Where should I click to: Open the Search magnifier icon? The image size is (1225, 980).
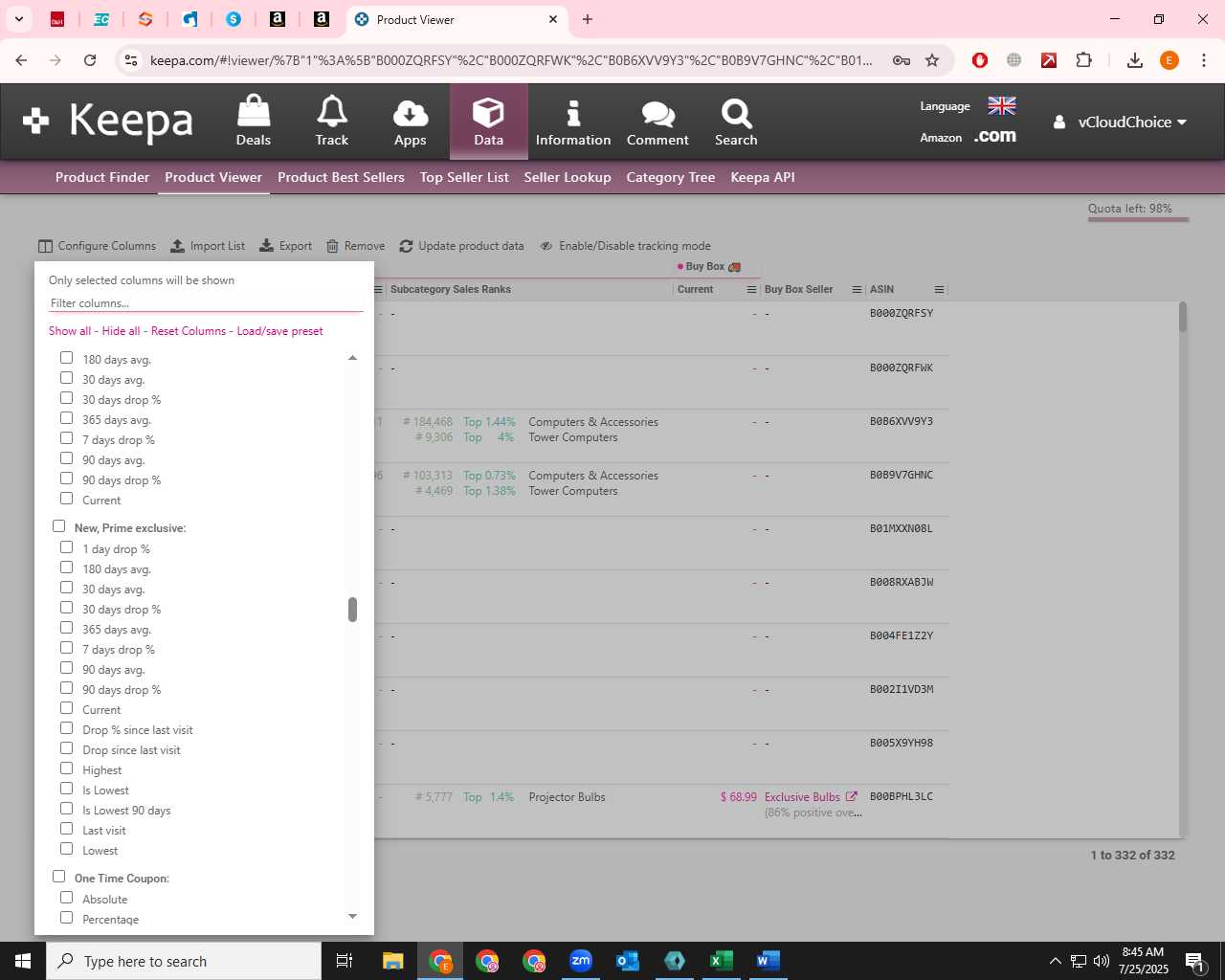coord(736,113)
